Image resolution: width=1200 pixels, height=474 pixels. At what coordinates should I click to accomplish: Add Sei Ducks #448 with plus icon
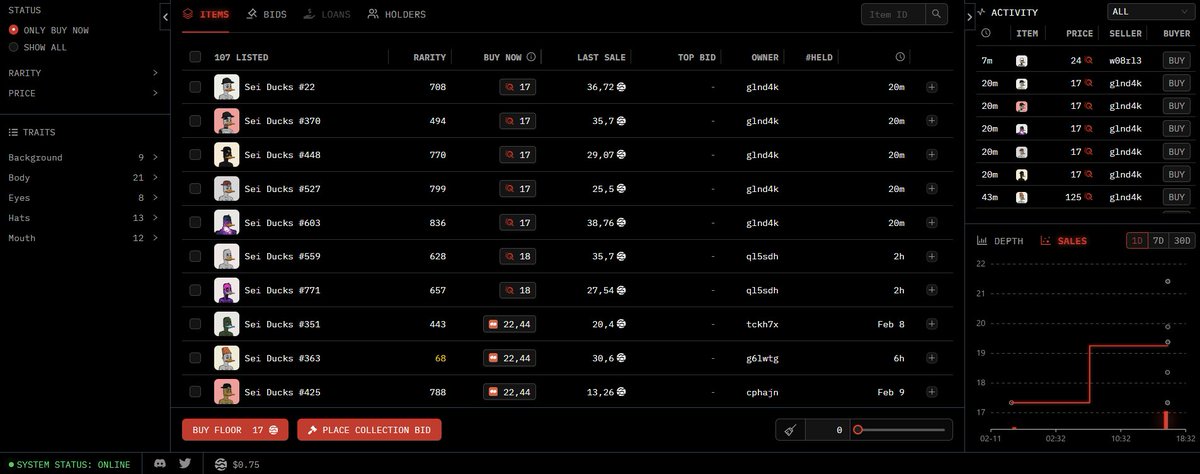click(932, 155)
